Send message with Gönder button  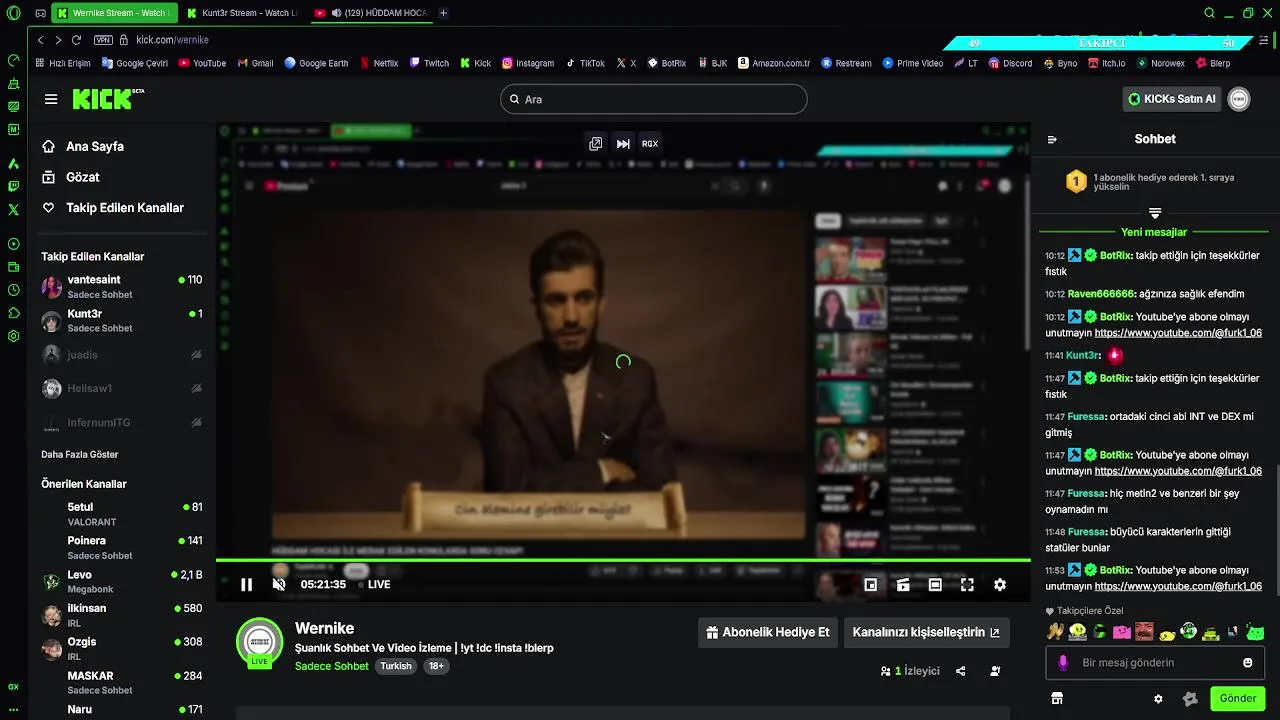[1238, 698]
